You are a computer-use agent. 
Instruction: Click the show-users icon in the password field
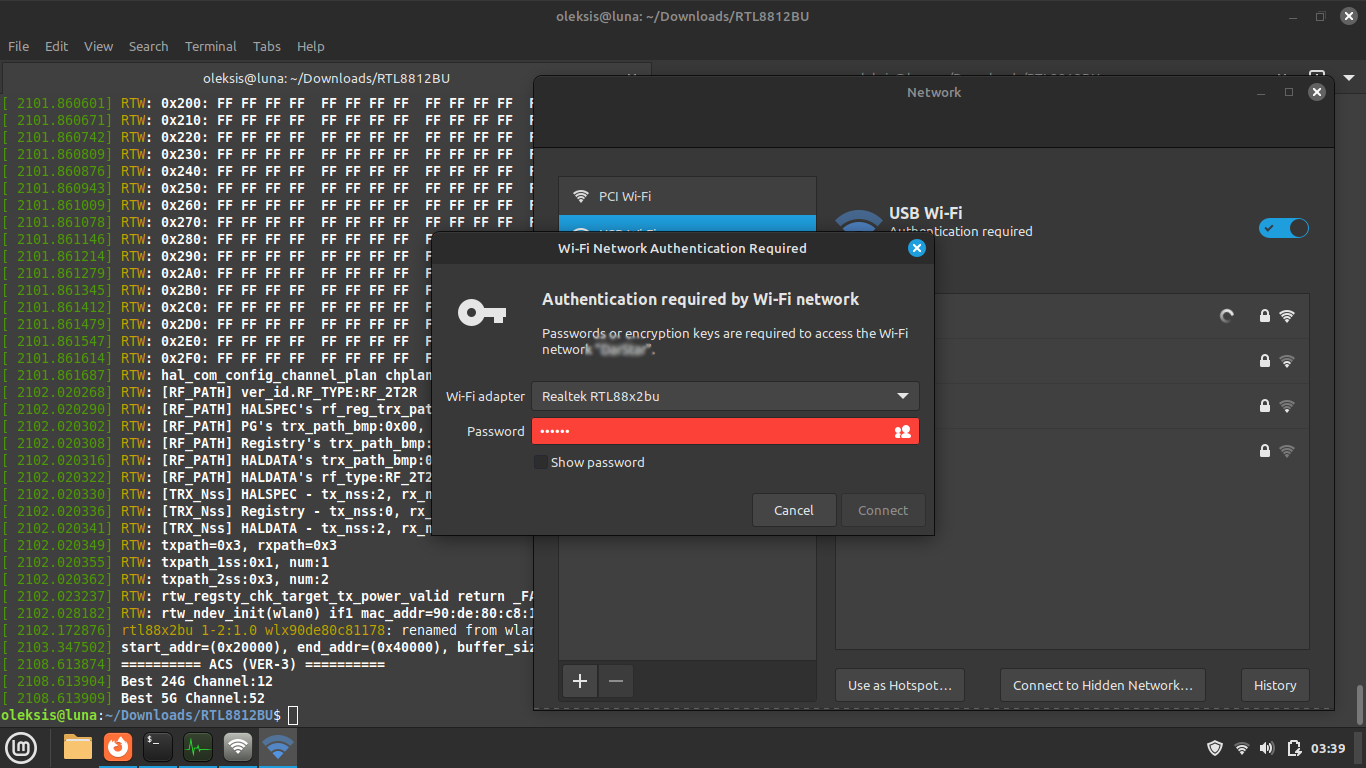click(903, 432)
